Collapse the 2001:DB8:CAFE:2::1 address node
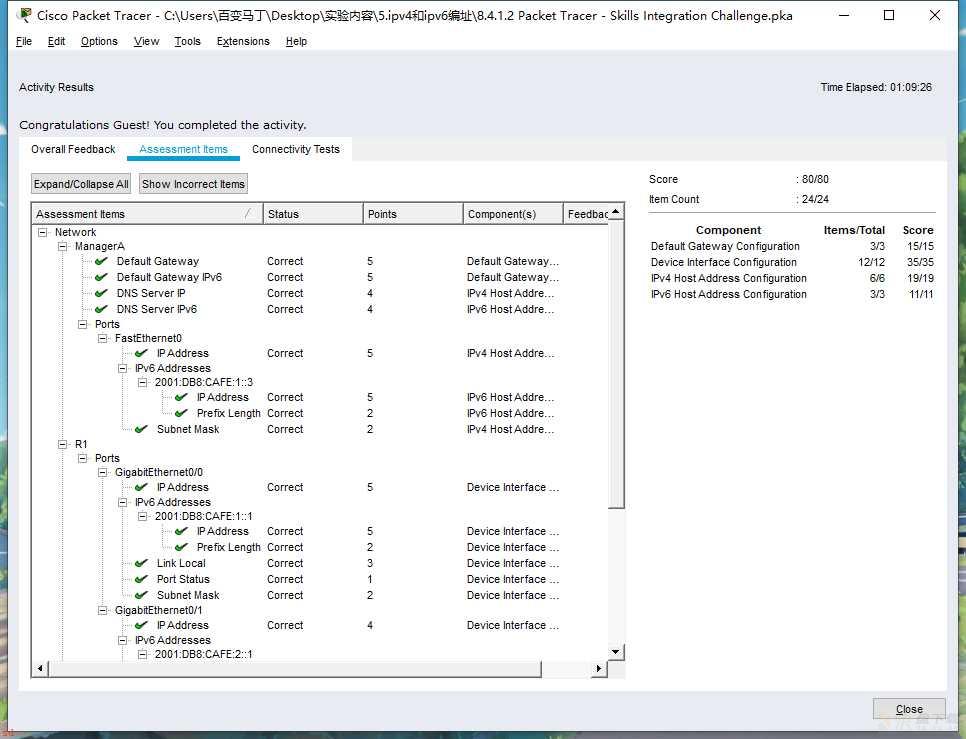This screenshot has height=739, width=966. tap(143, 654)
